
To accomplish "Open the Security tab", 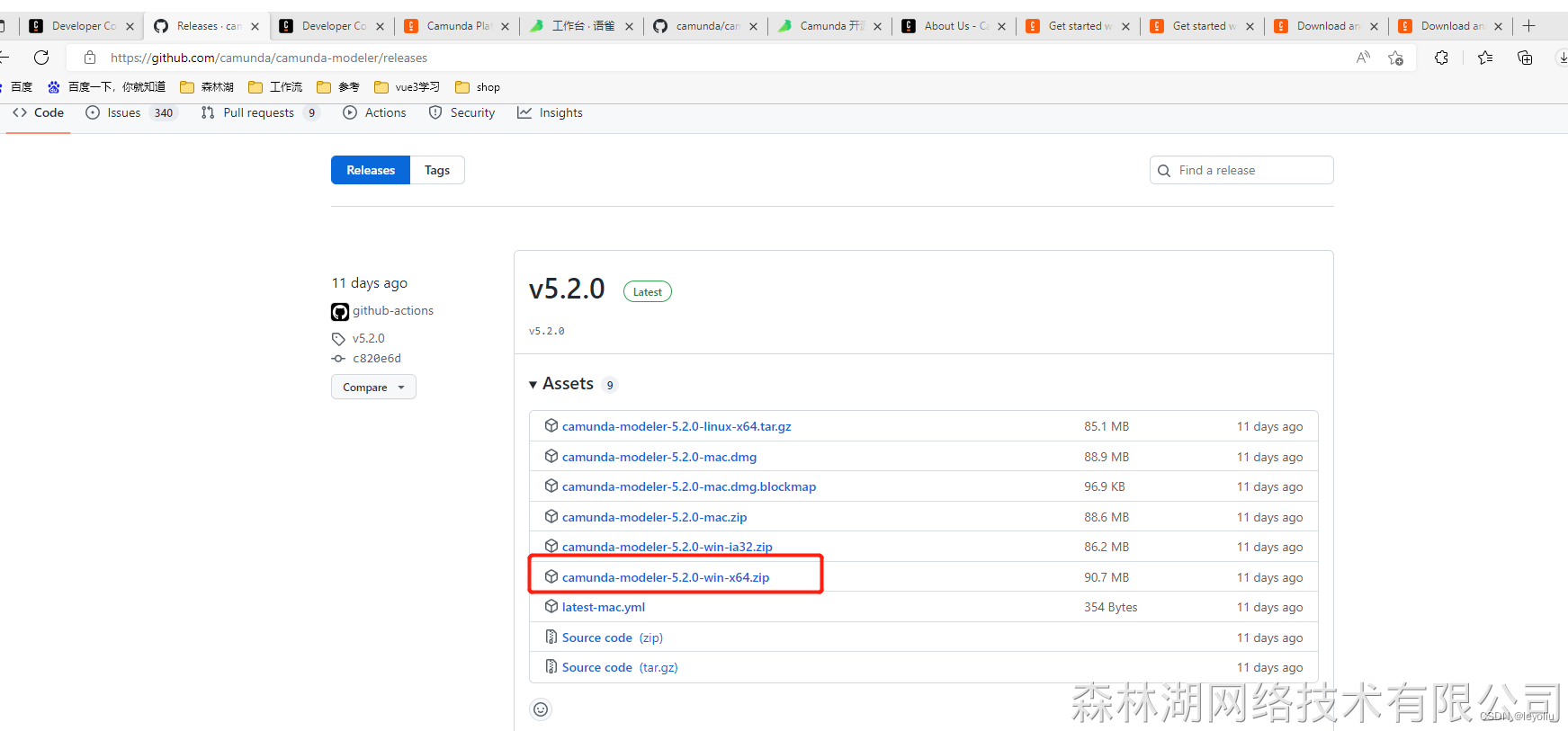I will (461, 112).
